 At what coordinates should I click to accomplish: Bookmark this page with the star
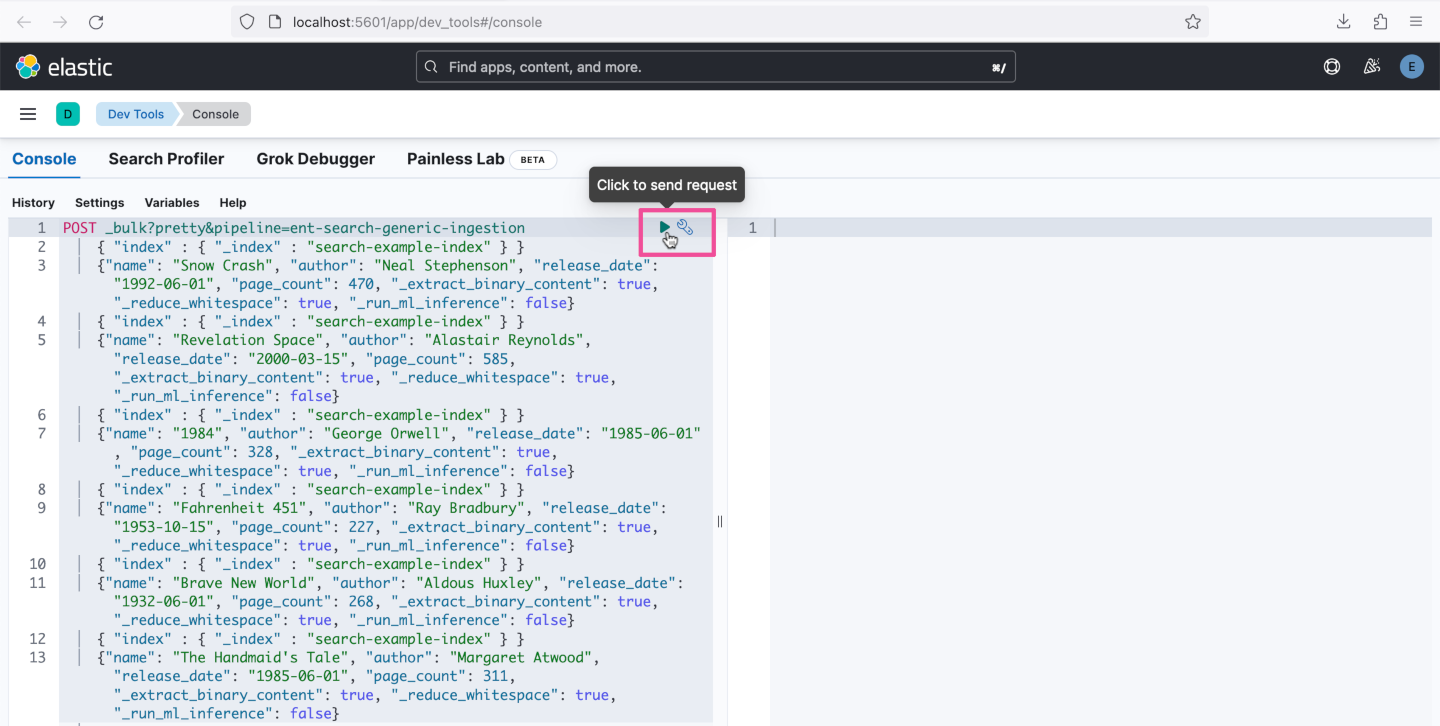1193,22
